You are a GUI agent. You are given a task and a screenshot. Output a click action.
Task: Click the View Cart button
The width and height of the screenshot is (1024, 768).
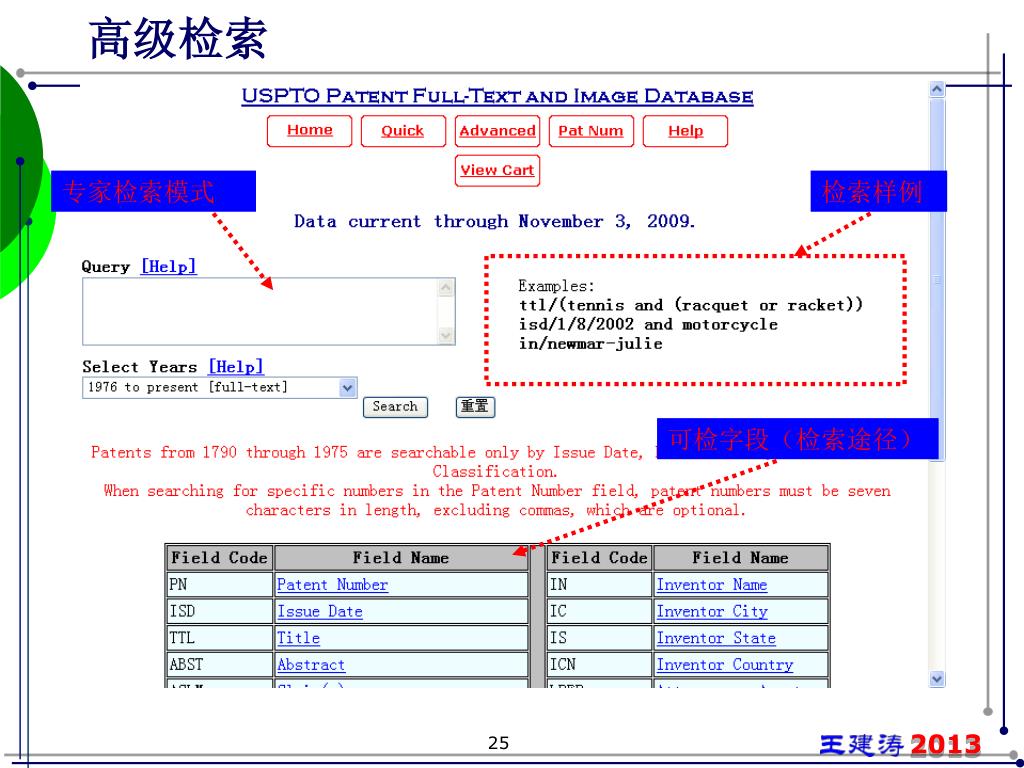pos(497,170)
